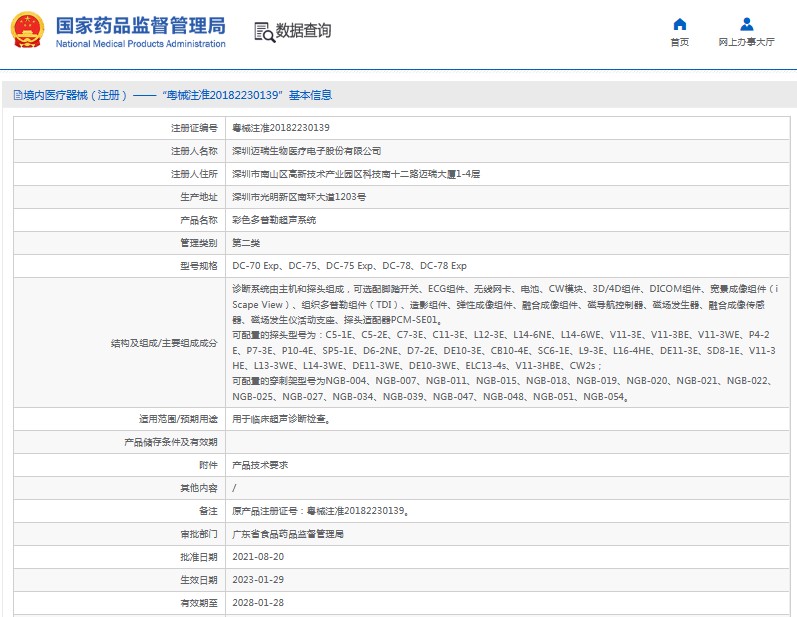Click the 数据查询 heading text
Viewport: 797px width, 617px height.
pos(304,31)
